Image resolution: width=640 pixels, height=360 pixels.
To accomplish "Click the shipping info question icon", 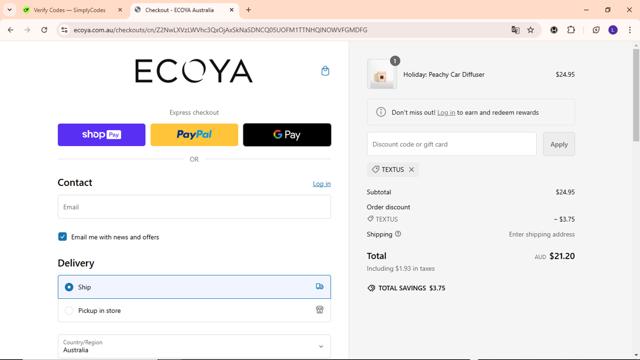I will 398,234.
